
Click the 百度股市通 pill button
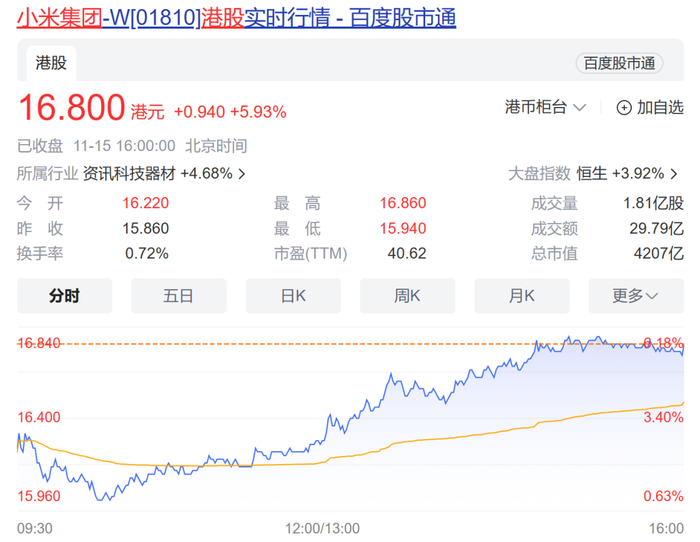coord(619,63)
